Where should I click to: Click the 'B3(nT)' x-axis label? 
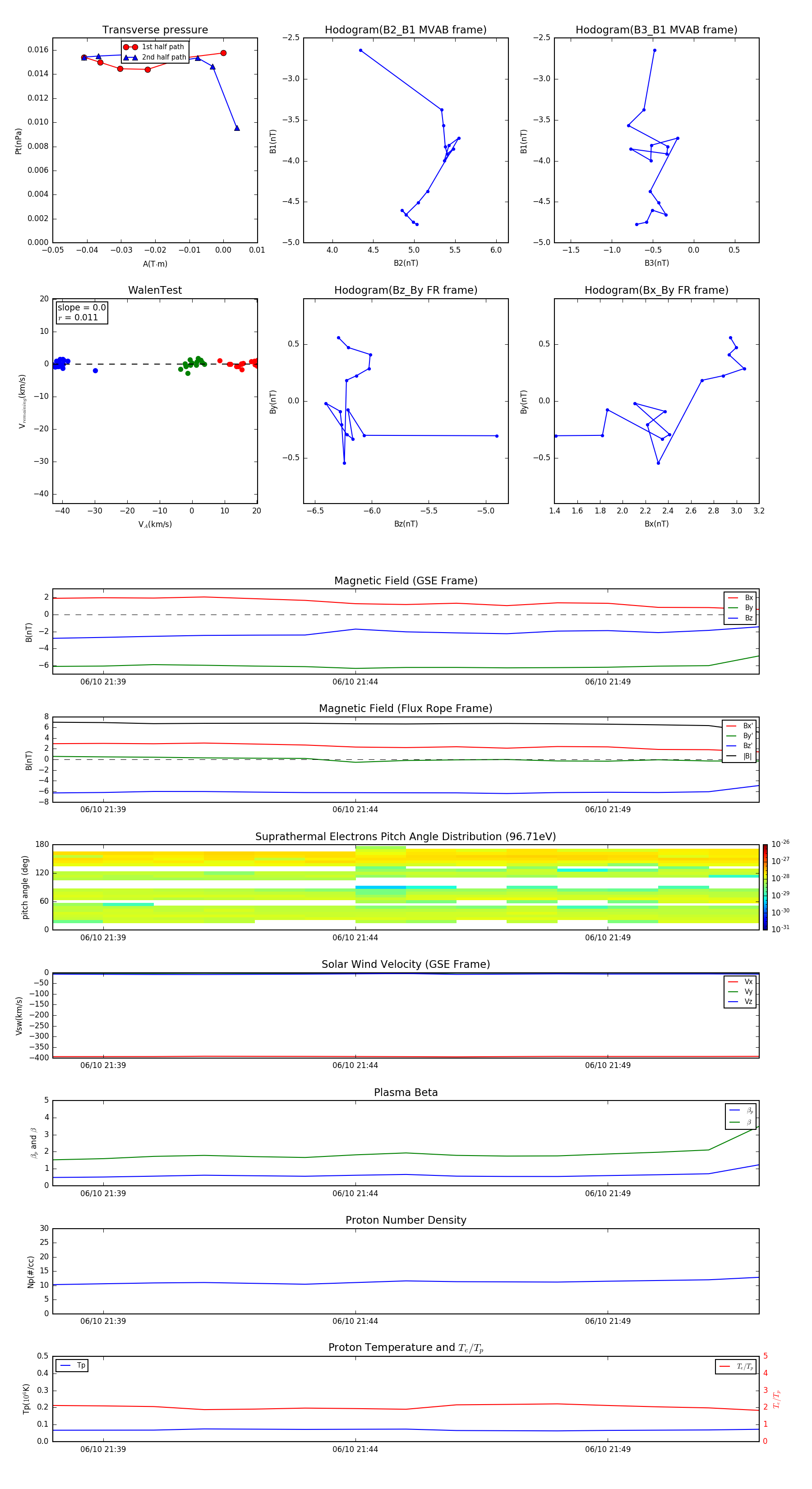[656, 263]
